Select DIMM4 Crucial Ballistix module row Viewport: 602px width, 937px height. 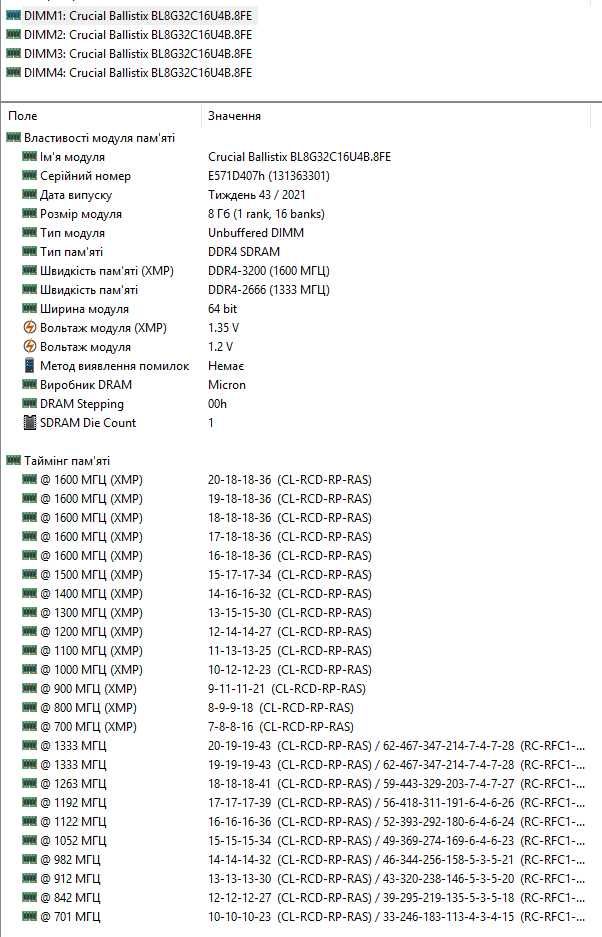pyautogui.click(x=129, y=73)
